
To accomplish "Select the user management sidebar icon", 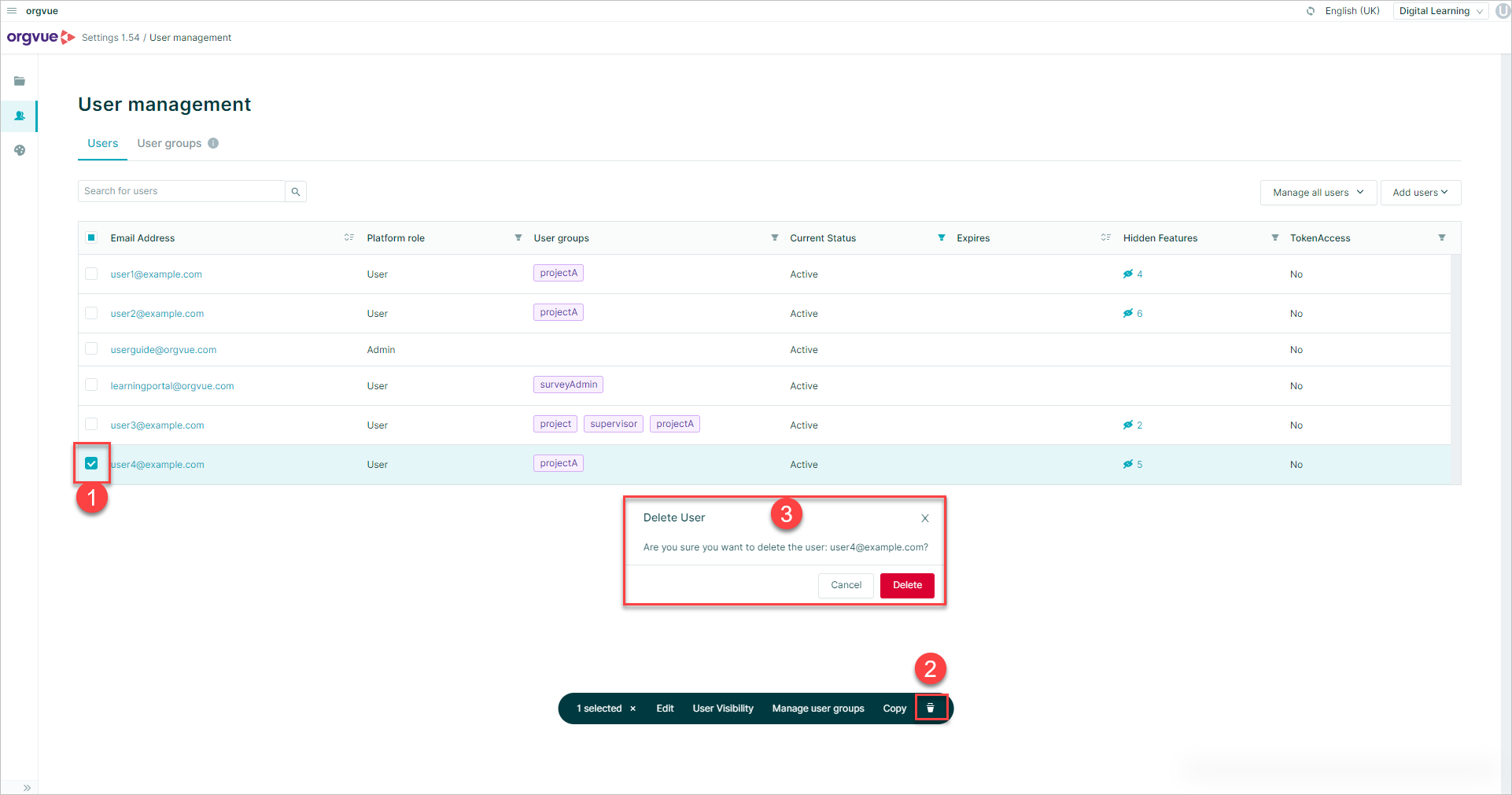I will [20, 116].
